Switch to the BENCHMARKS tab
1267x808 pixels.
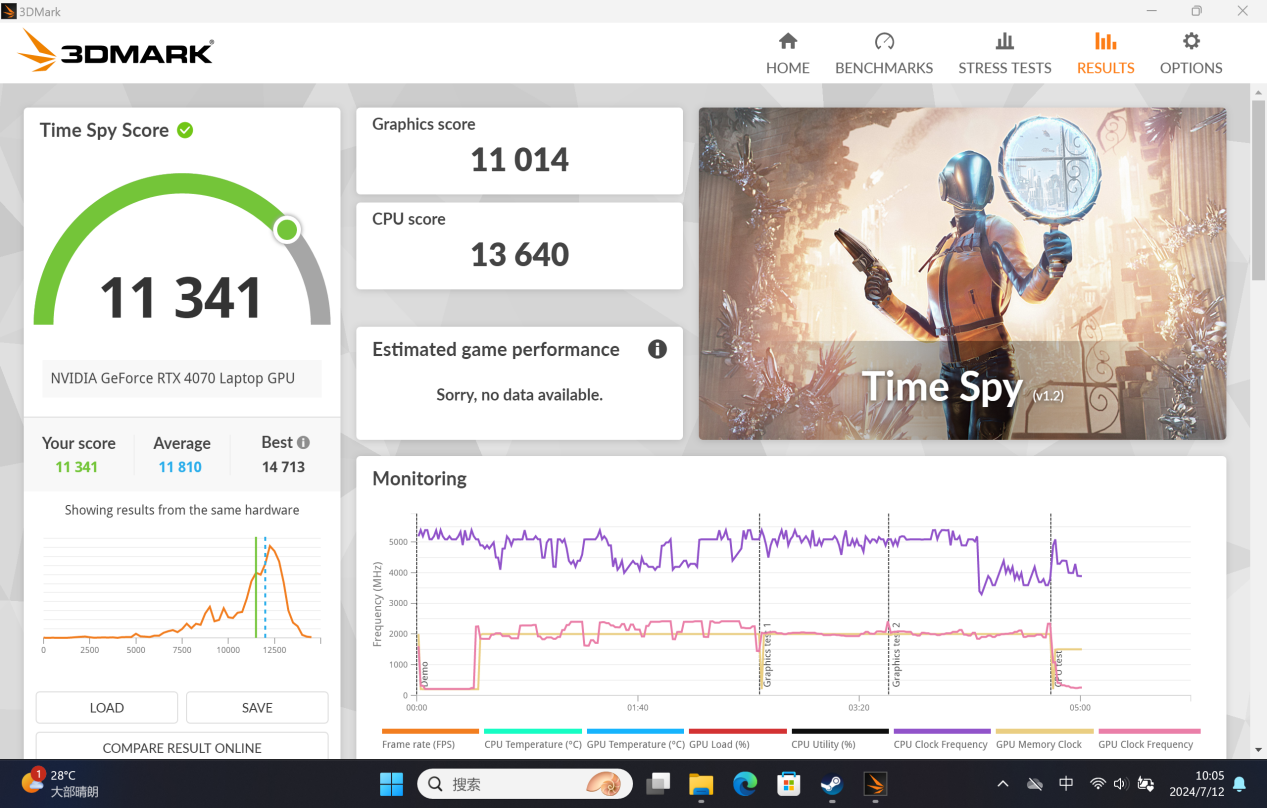point(884,53)
